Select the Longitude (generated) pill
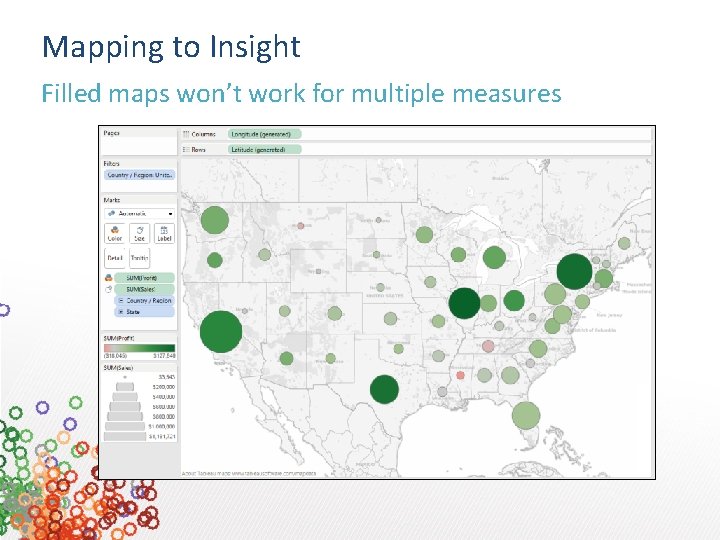 (264, 134)
